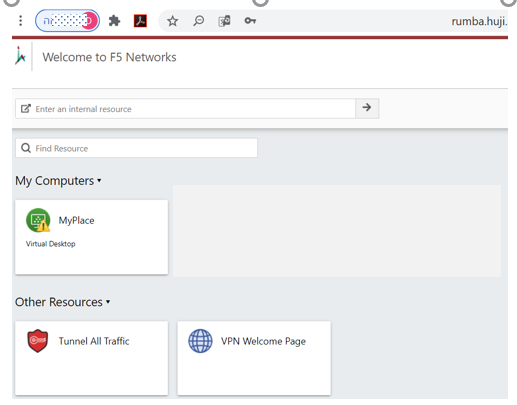Screen dimensions: 517x405
Task: Open saved passwords key icon
Action: (x=250, y=21)
